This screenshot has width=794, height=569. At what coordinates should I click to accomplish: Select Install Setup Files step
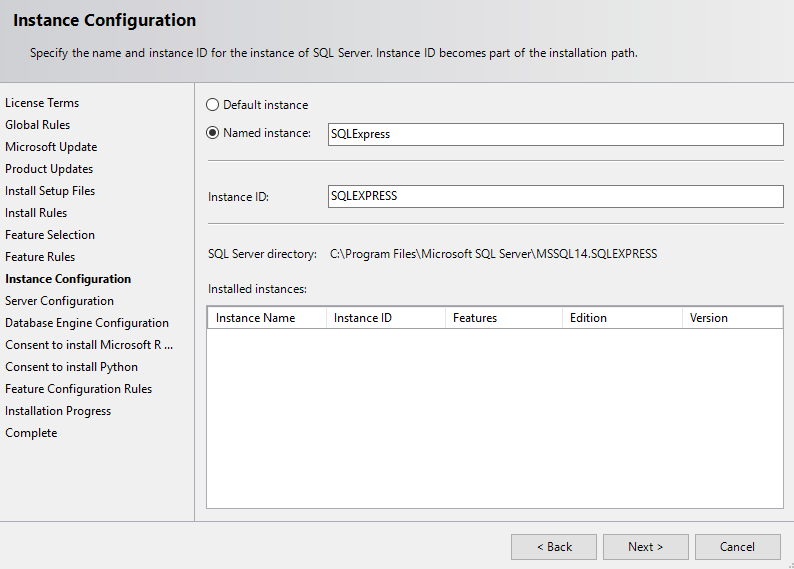click(50, 191)
